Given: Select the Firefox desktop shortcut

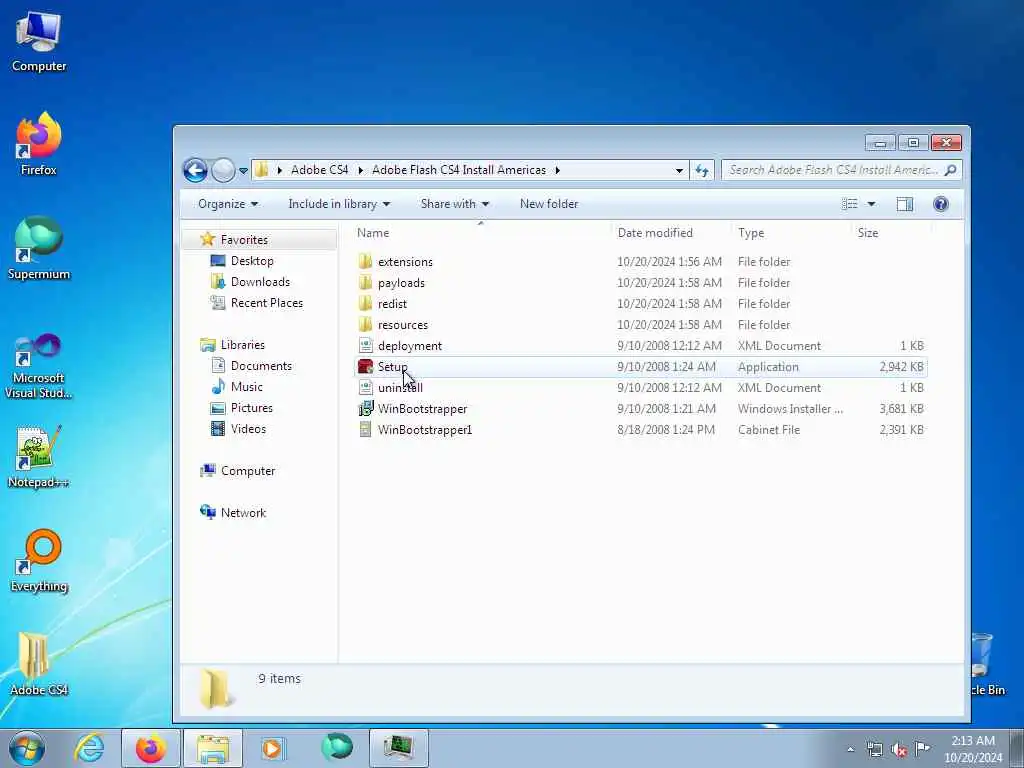Looking at the screenshot, I should coord(39,144).
